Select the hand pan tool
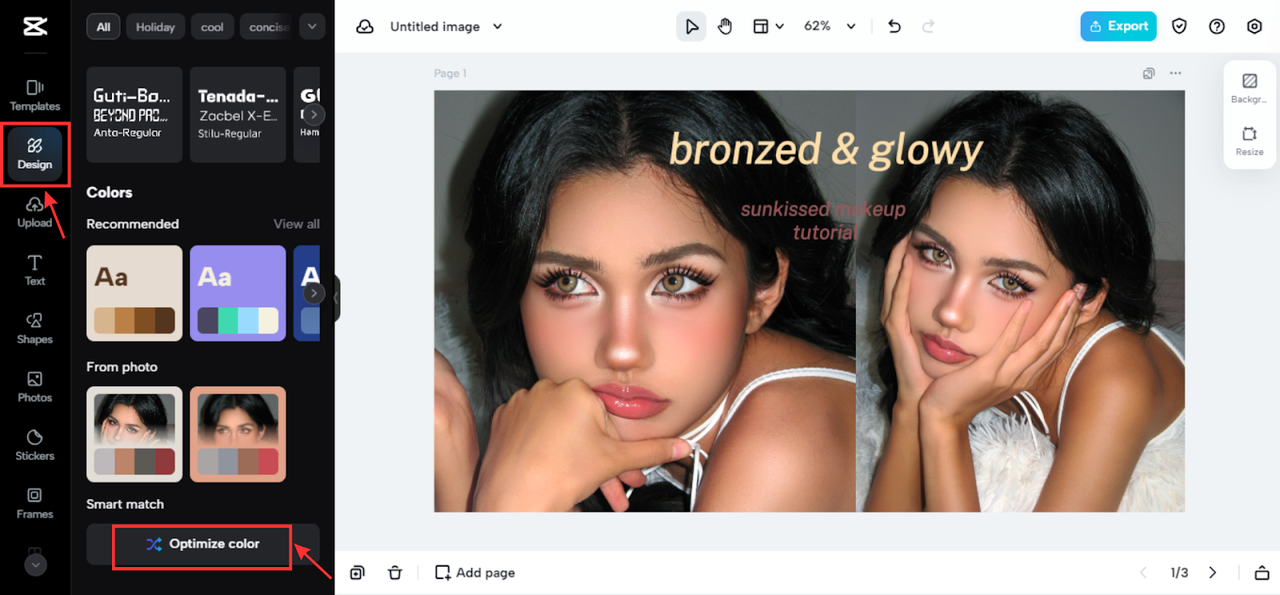Viewport: 1280px width, 595px height. coord(725,27)
